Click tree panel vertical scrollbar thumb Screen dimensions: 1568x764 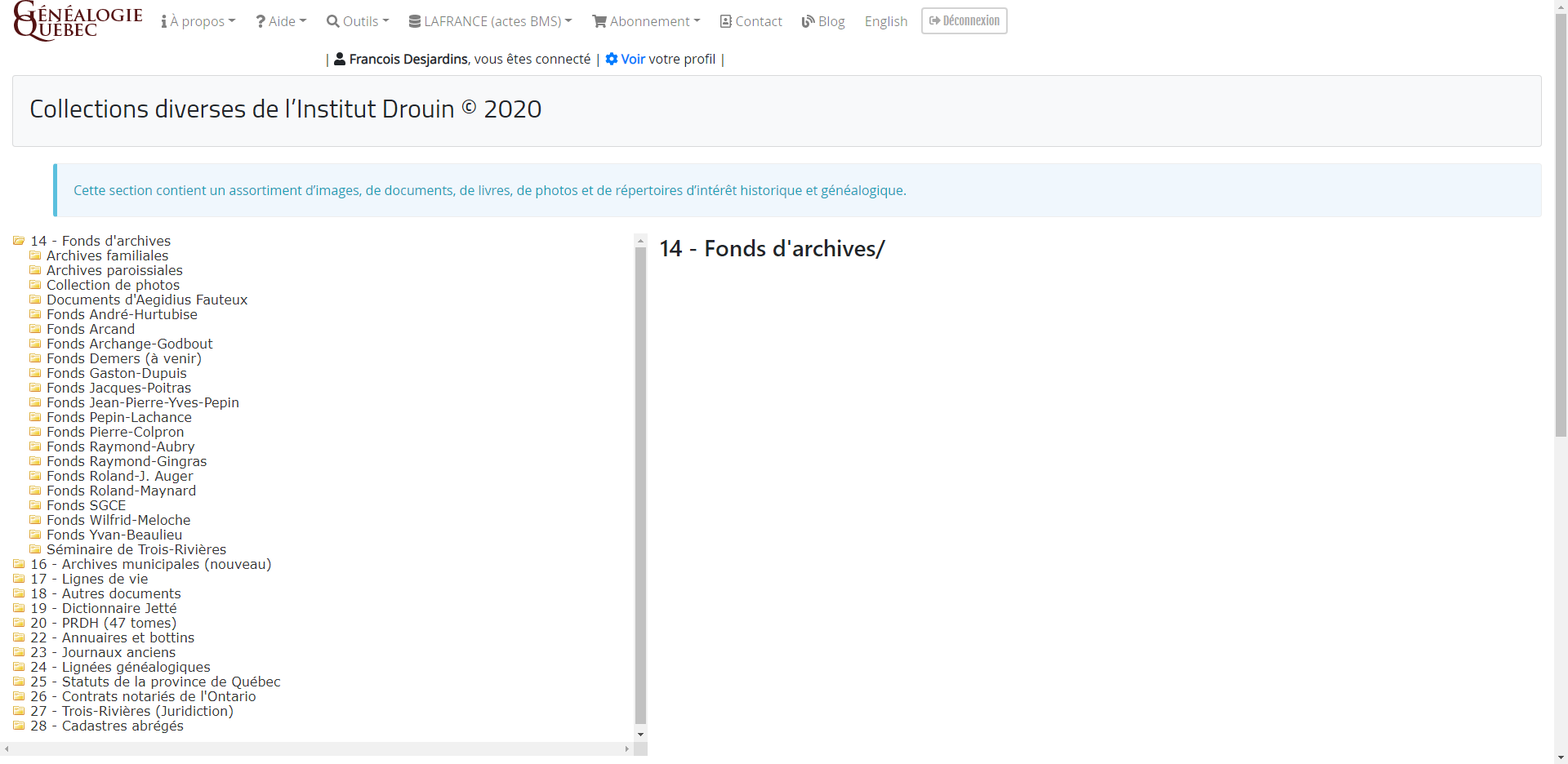click(x=640, y=485)
